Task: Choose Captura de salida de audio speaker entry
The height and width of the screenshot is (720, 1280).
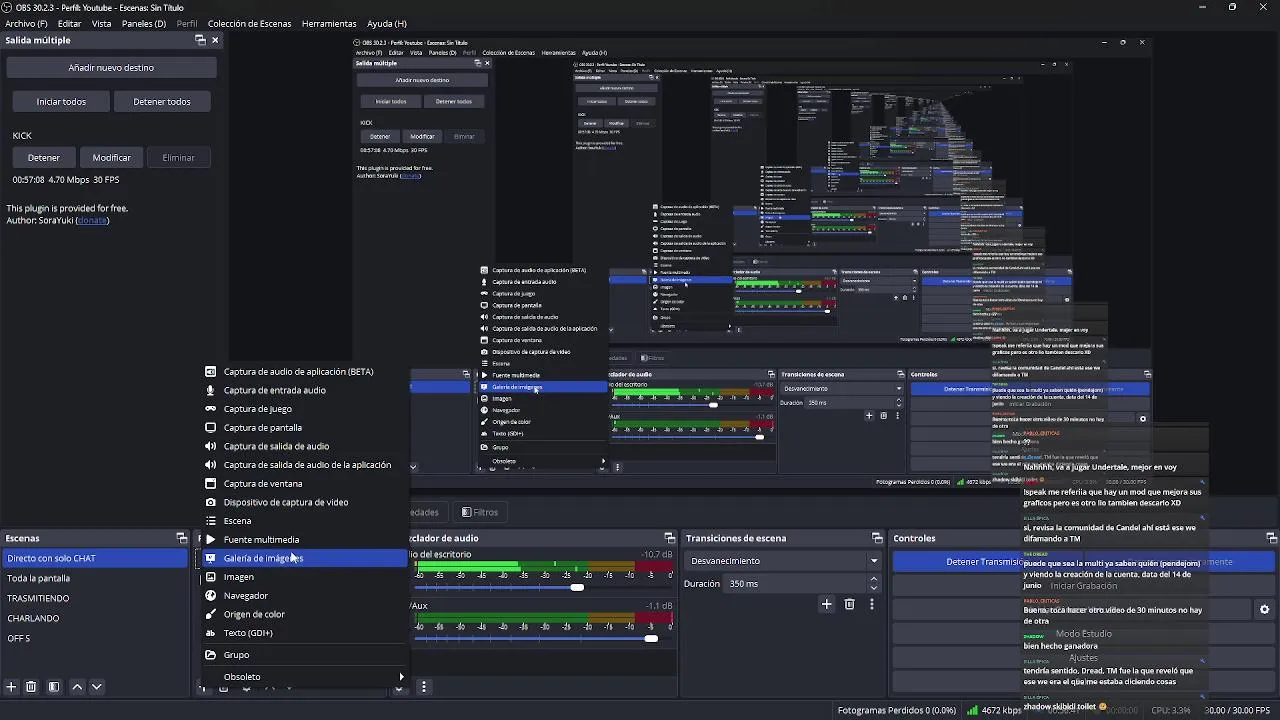Action: 304,446
